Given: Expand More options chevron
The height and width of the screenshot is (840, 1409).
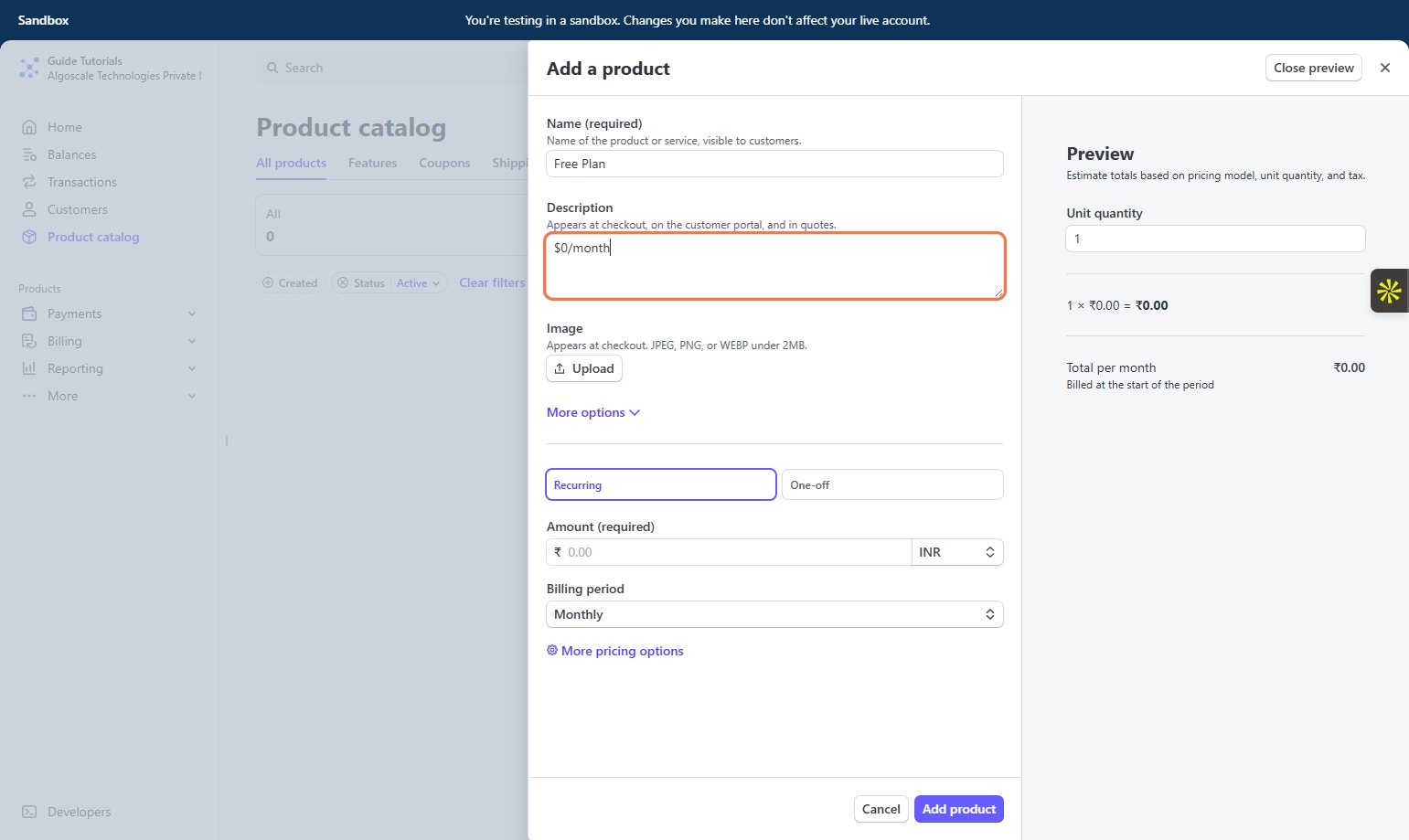Looking at the screenshot, I should point(635,412).
